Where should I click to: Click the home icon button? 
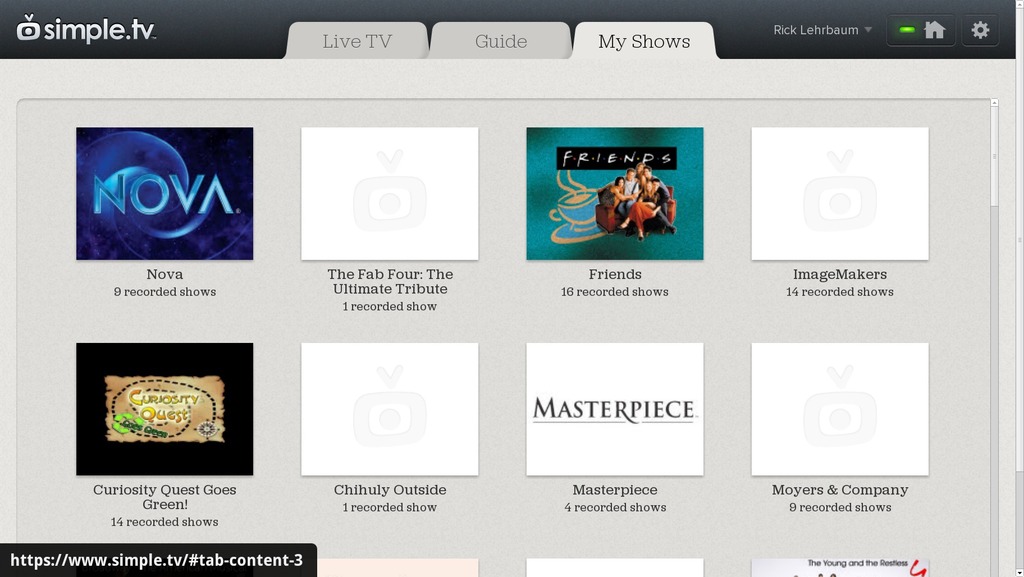(935, 30)
